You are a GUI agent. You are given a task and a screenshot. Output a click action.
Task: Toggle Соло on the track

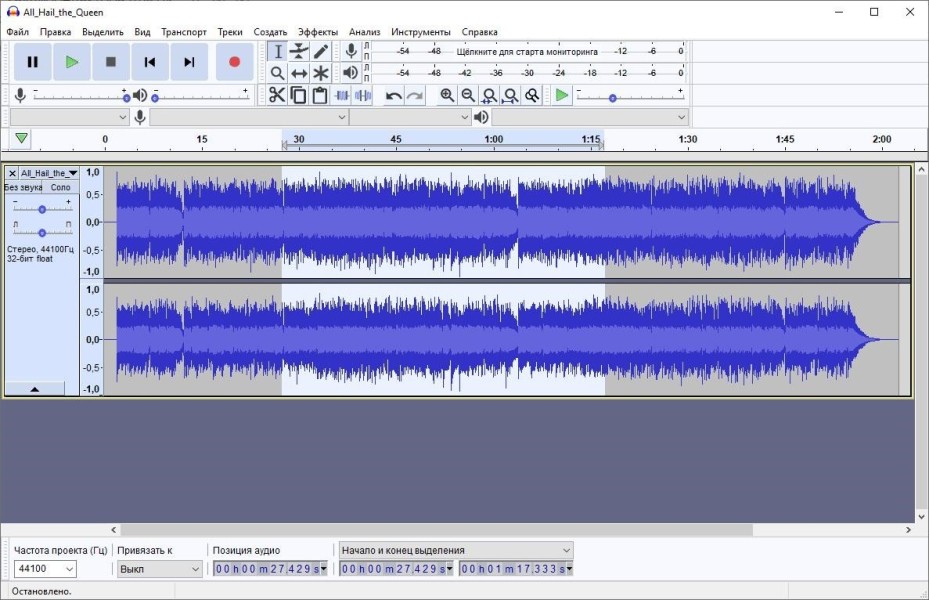click(x=61, y=187)
